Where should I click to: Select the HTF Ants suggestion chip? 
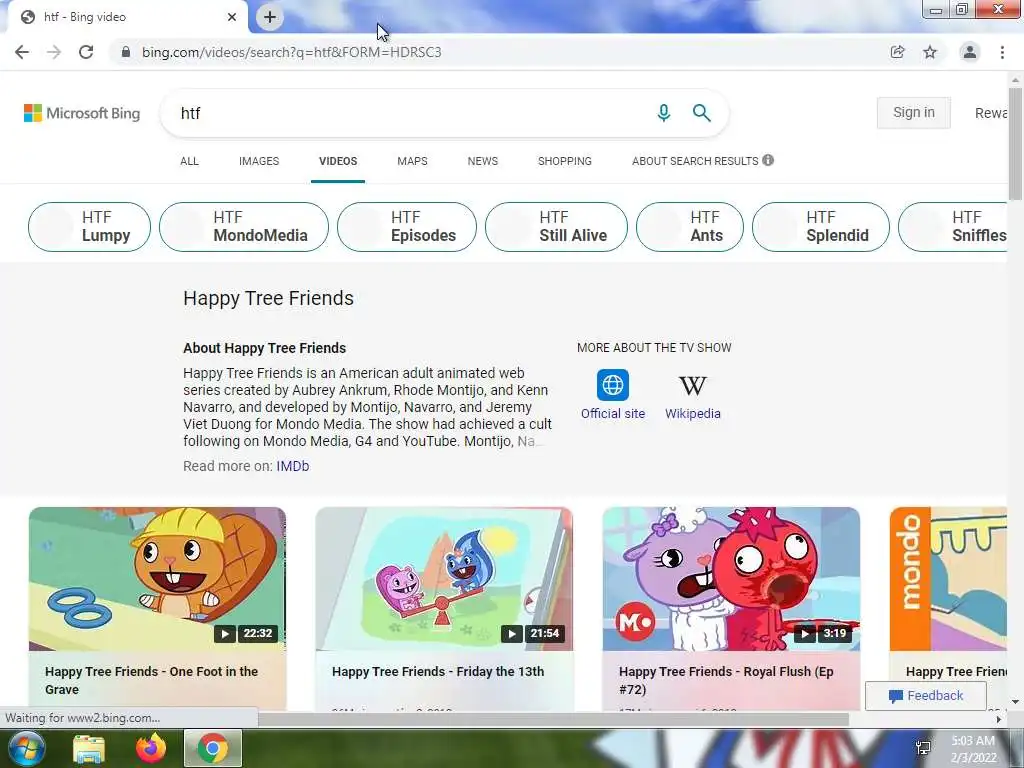690,227
